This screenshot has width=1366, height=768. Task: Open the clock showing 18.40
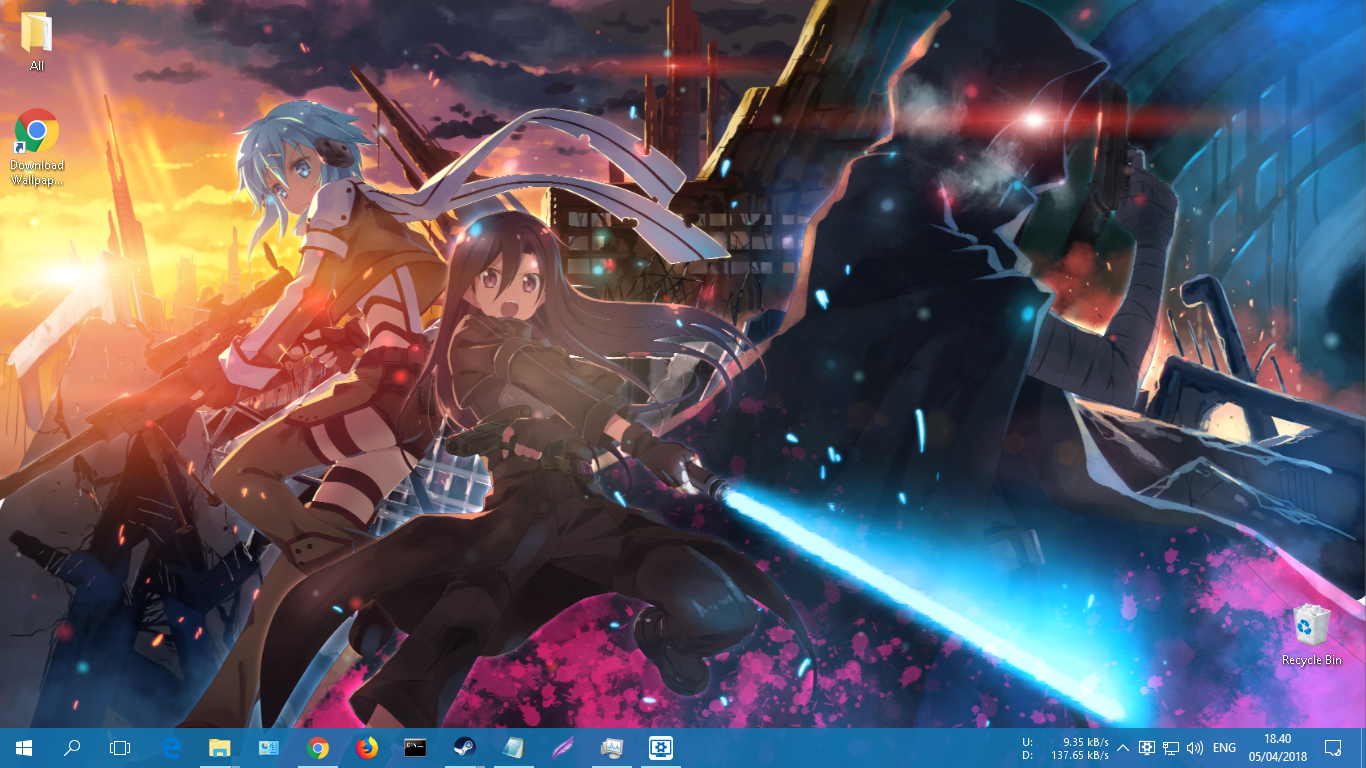(1278, 747)
